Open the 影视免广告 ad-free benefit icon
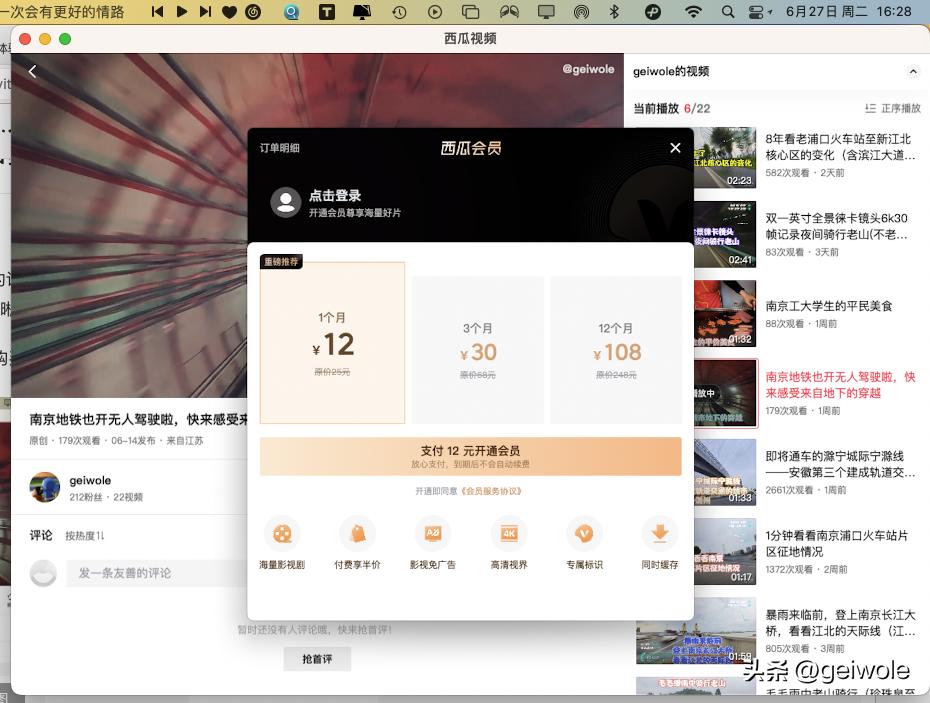This screenshot has height=703, width=930. pos(433,533)
